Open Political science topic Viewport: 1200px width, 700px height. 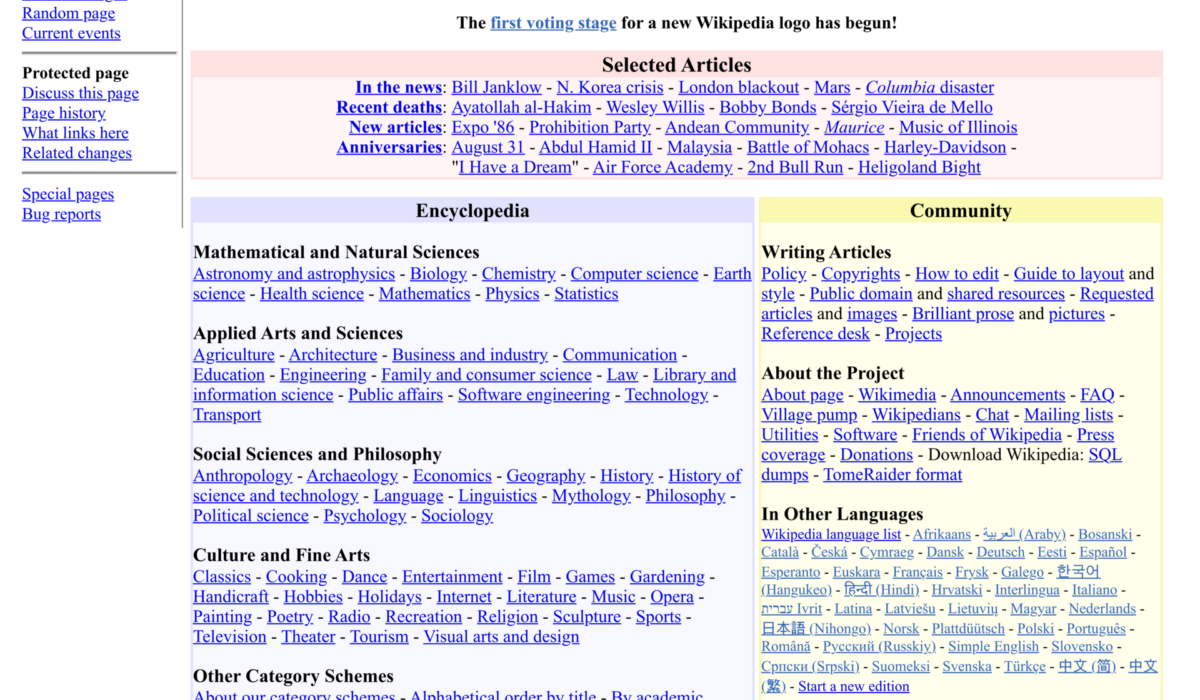point(251,516)
